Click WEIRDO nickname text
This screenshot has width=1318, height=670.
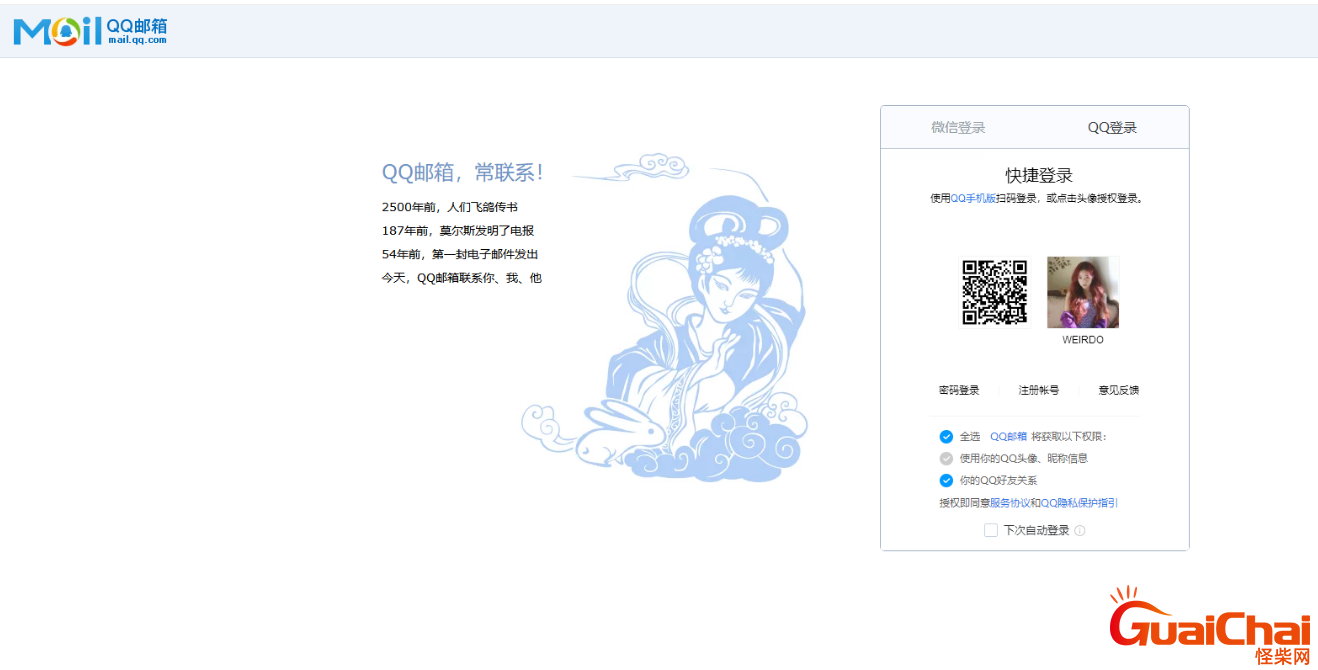[x=1083, y=340]
